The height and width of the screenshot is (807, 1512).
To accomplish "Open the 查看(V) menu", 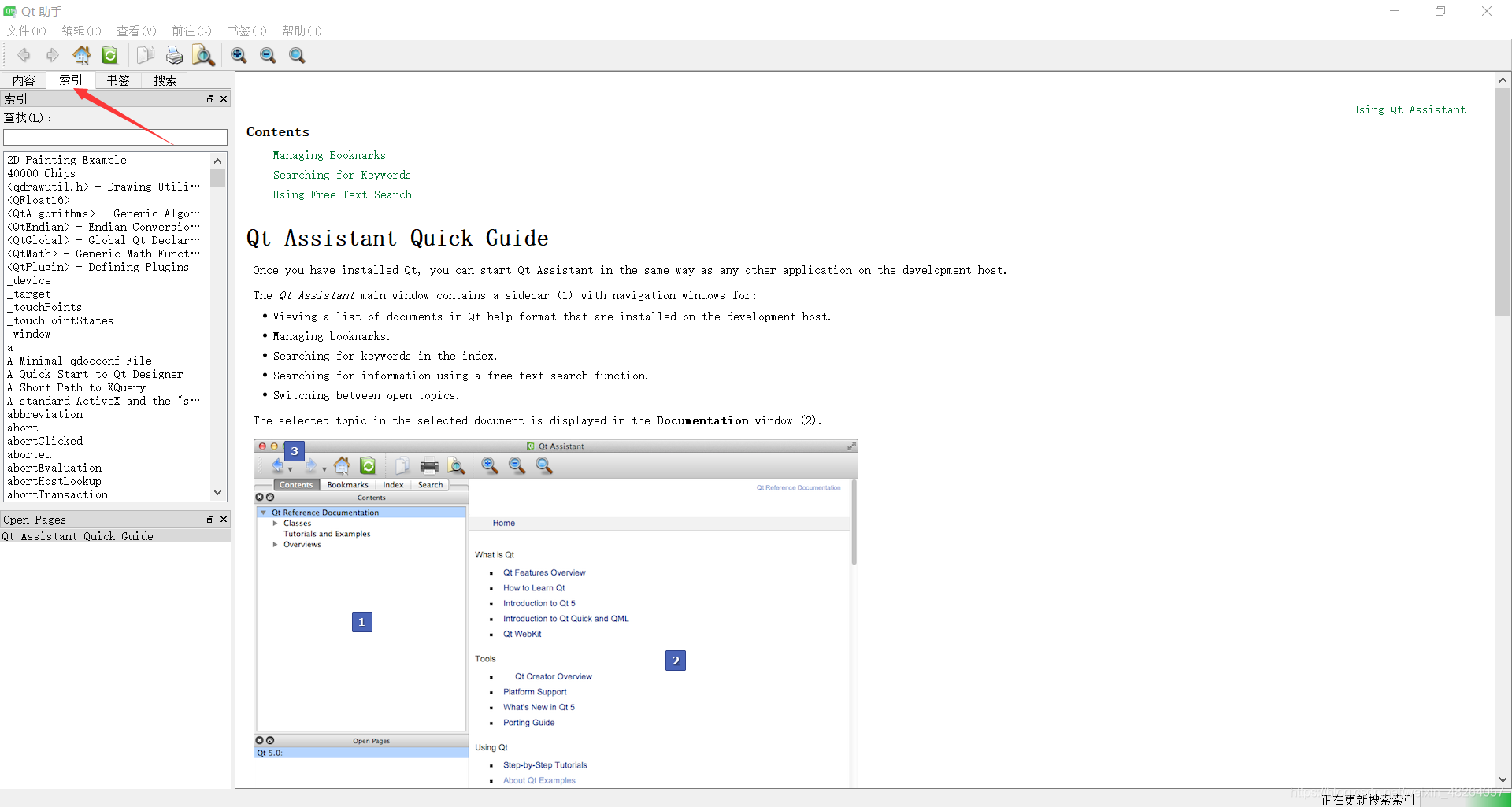I will 137,31.
